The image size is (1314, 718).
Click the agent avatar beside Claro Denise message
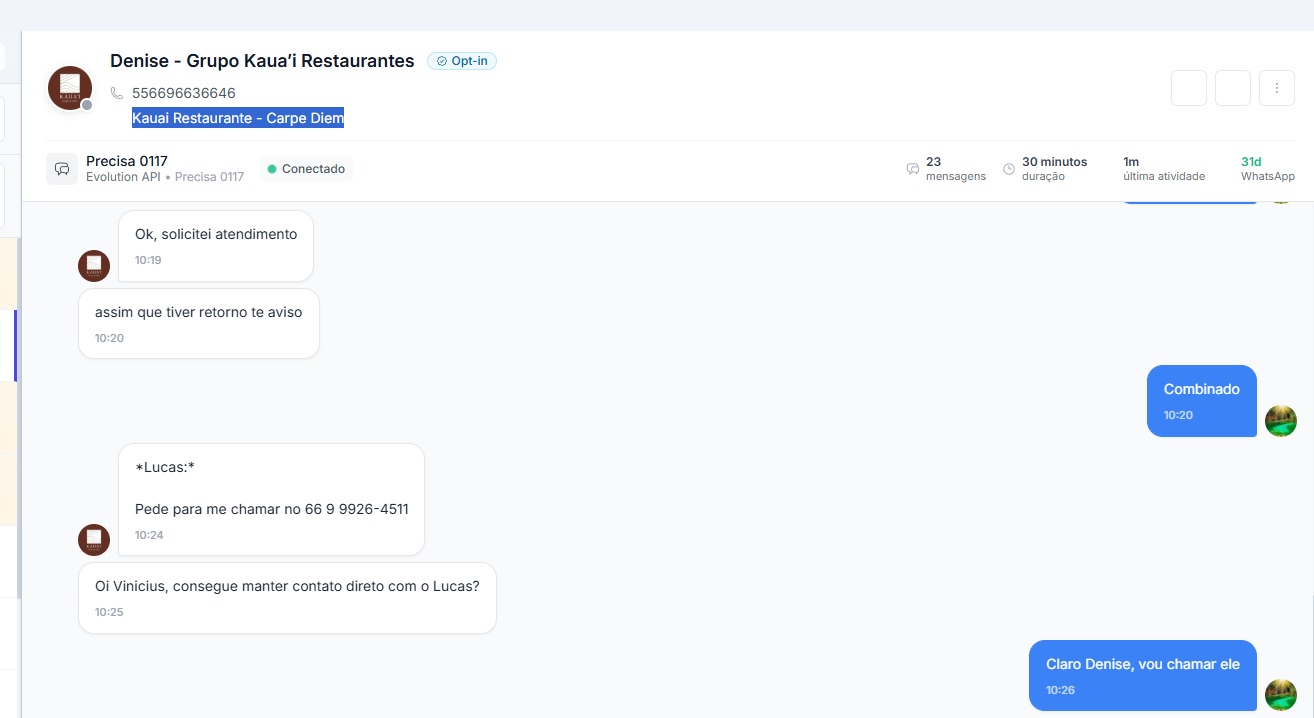[1280, 695]
